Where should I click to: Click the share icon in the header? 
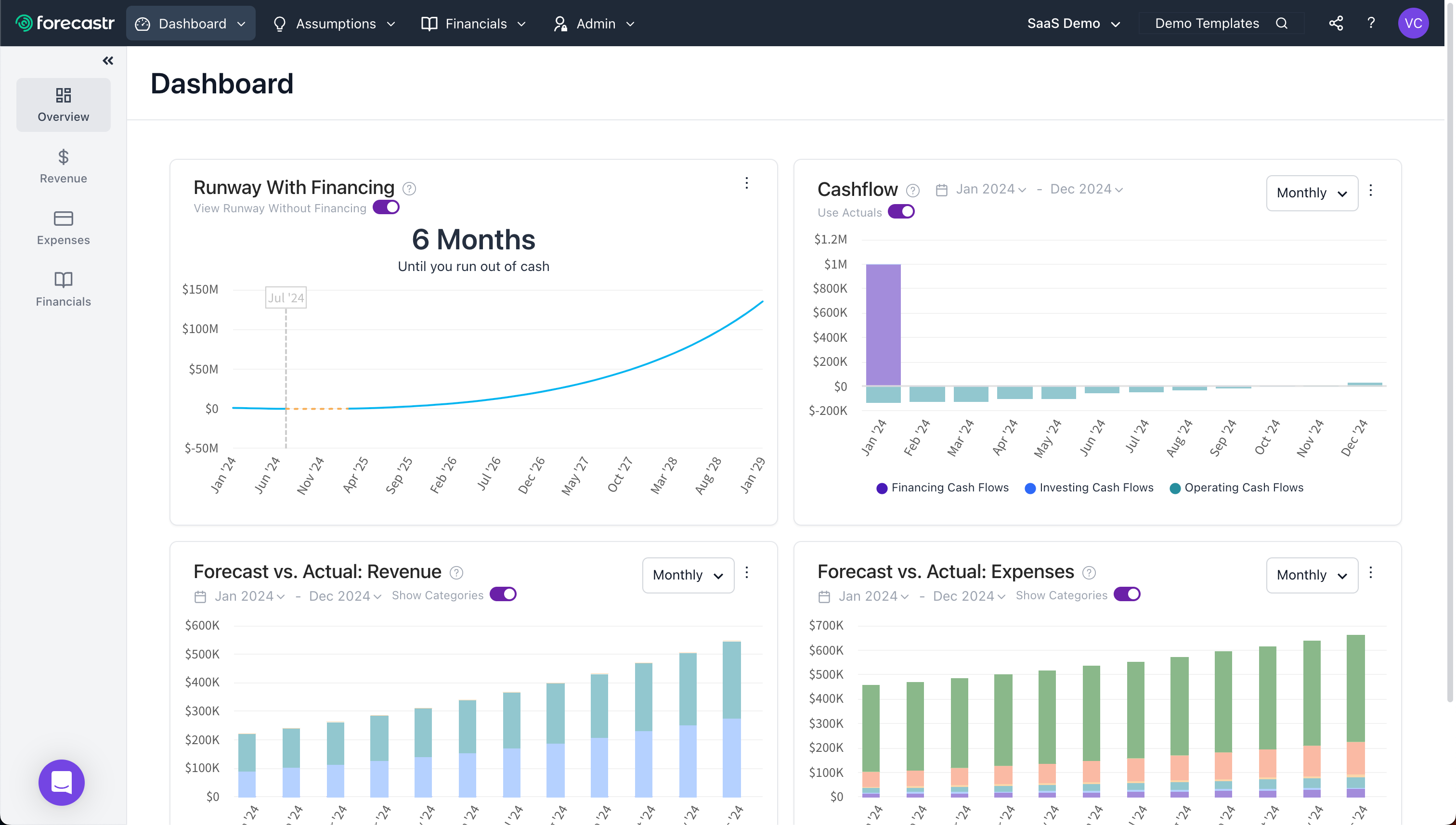1335,23
